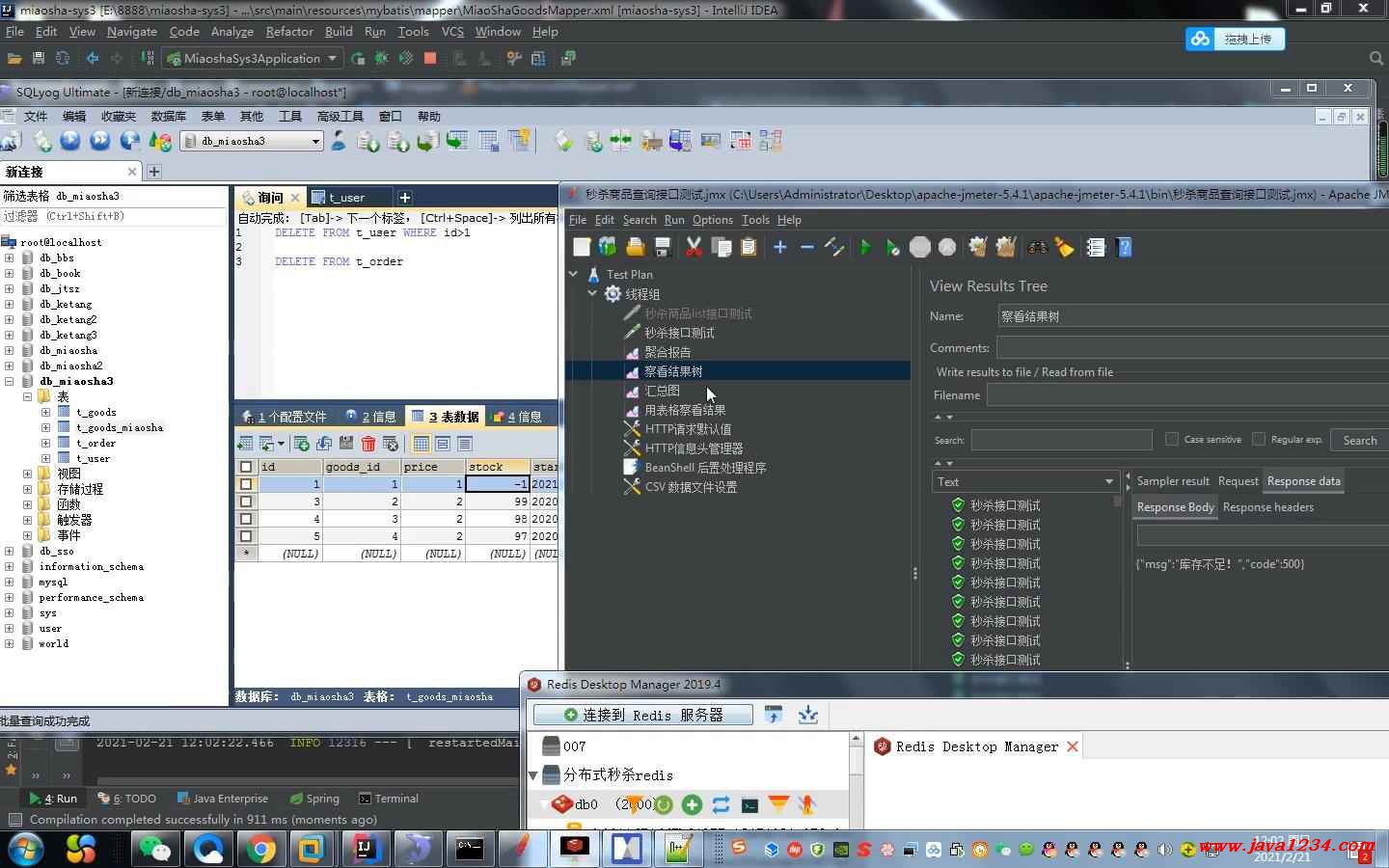The height and width of the screenshot is (868, 1389).
Task: Collapse the 线程组 thread group node
Action: click(592, 293)
